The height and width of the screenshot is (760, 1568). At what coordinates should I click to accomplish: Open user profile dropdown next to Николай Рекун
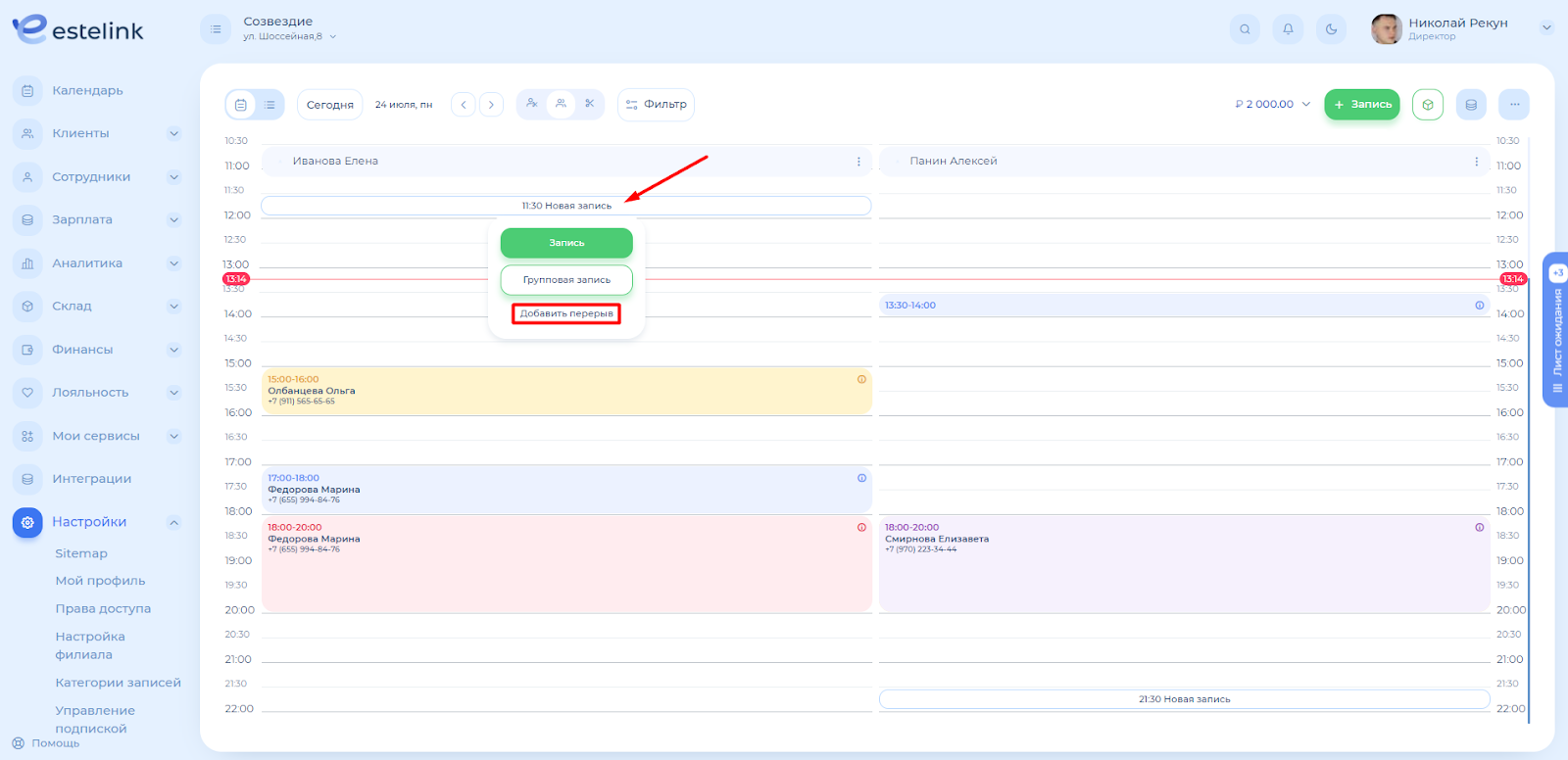1546,28
